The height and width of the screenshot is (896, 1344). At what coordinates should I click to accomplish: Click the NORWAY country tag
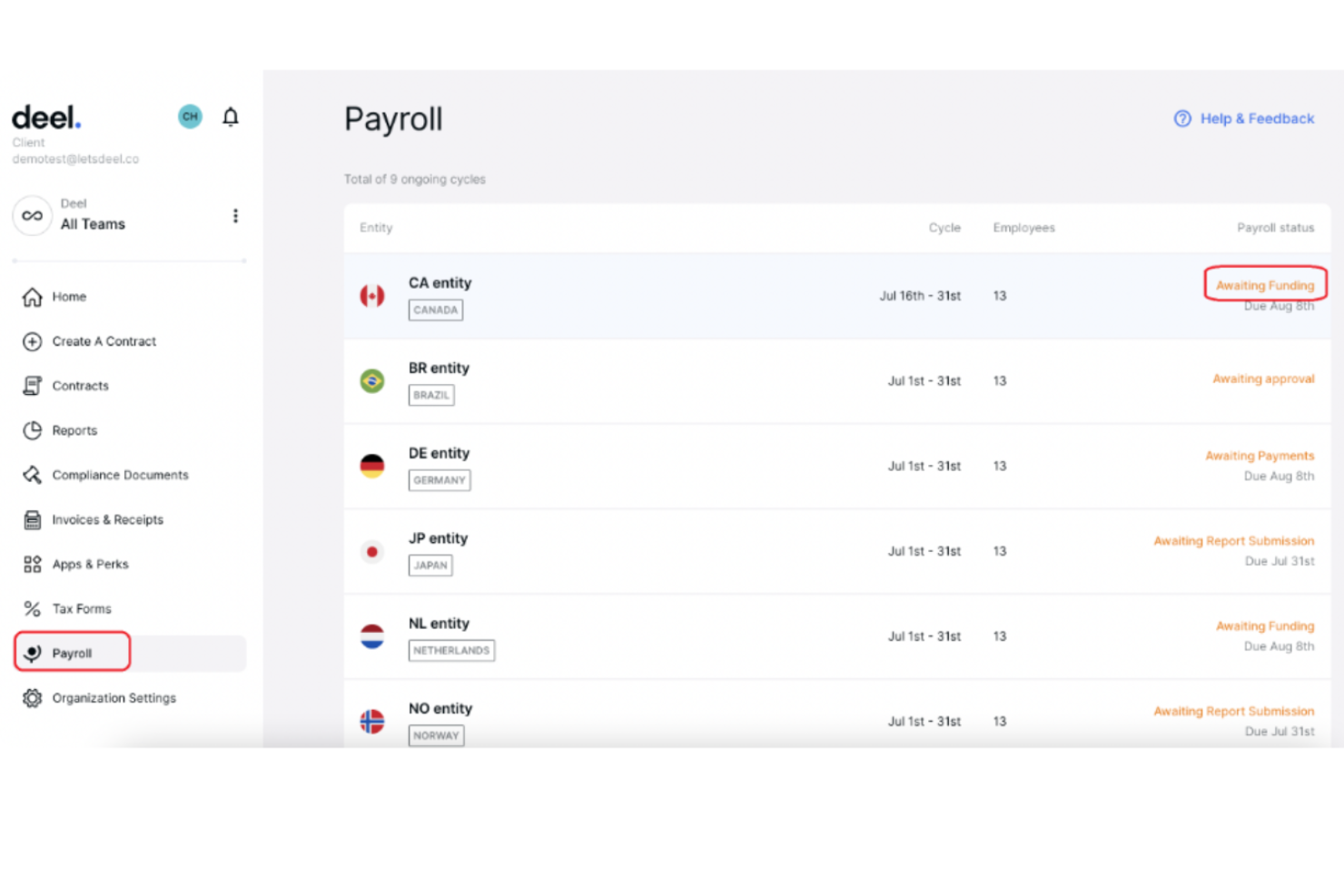pyautogui.click(x=437, y=736)
